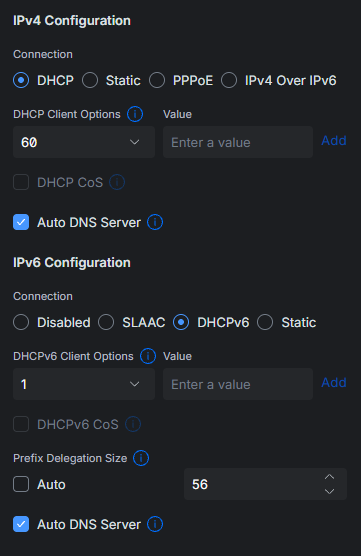Click the IPv4 Configuration heading
Viewport: 361px width, 556px height.
click(x=72, y=21)
